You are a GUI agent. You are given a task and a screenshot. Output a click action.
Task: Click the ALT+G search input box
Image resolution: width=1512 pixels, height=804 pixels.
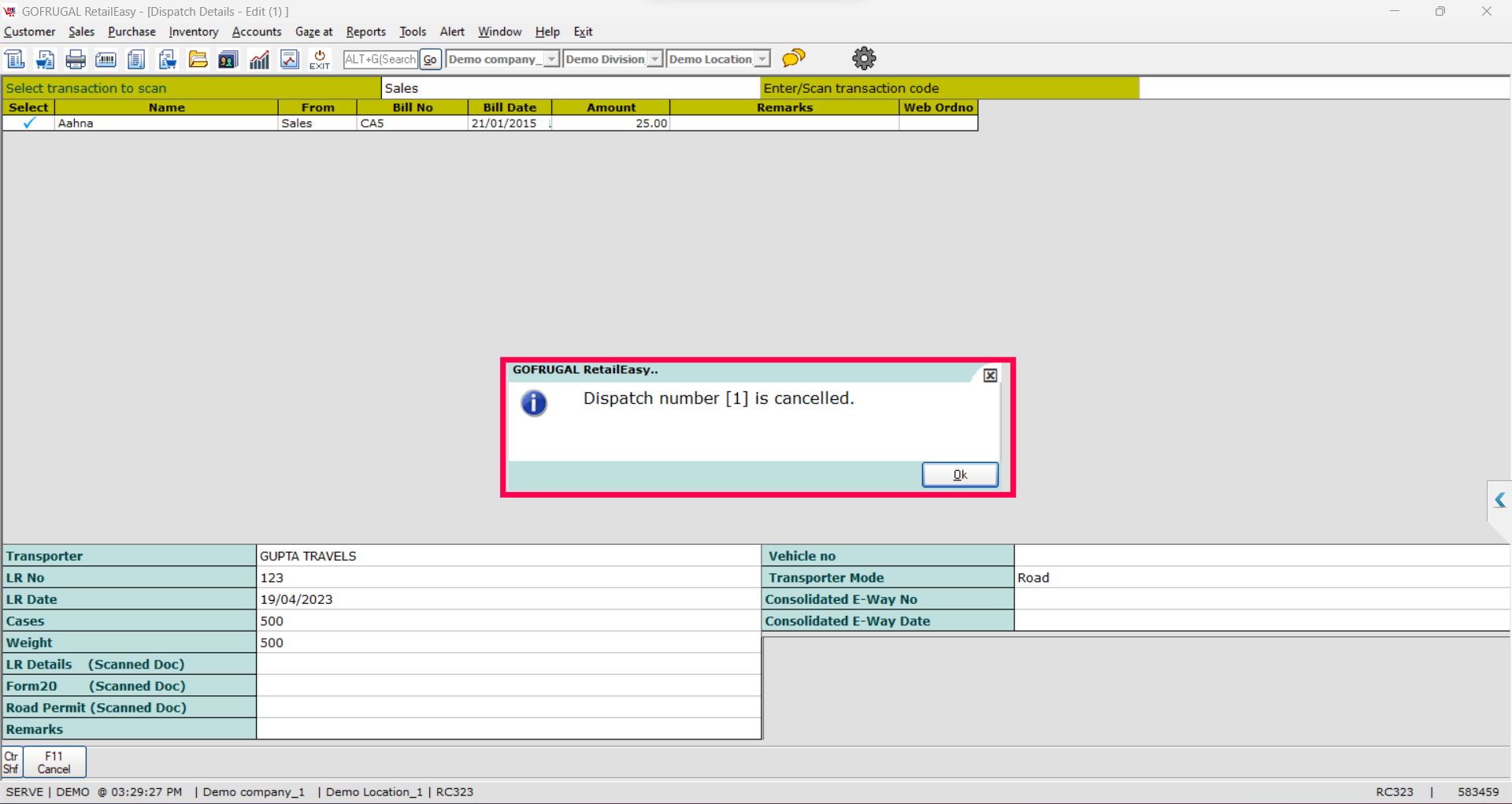click(x=380, y=59)
